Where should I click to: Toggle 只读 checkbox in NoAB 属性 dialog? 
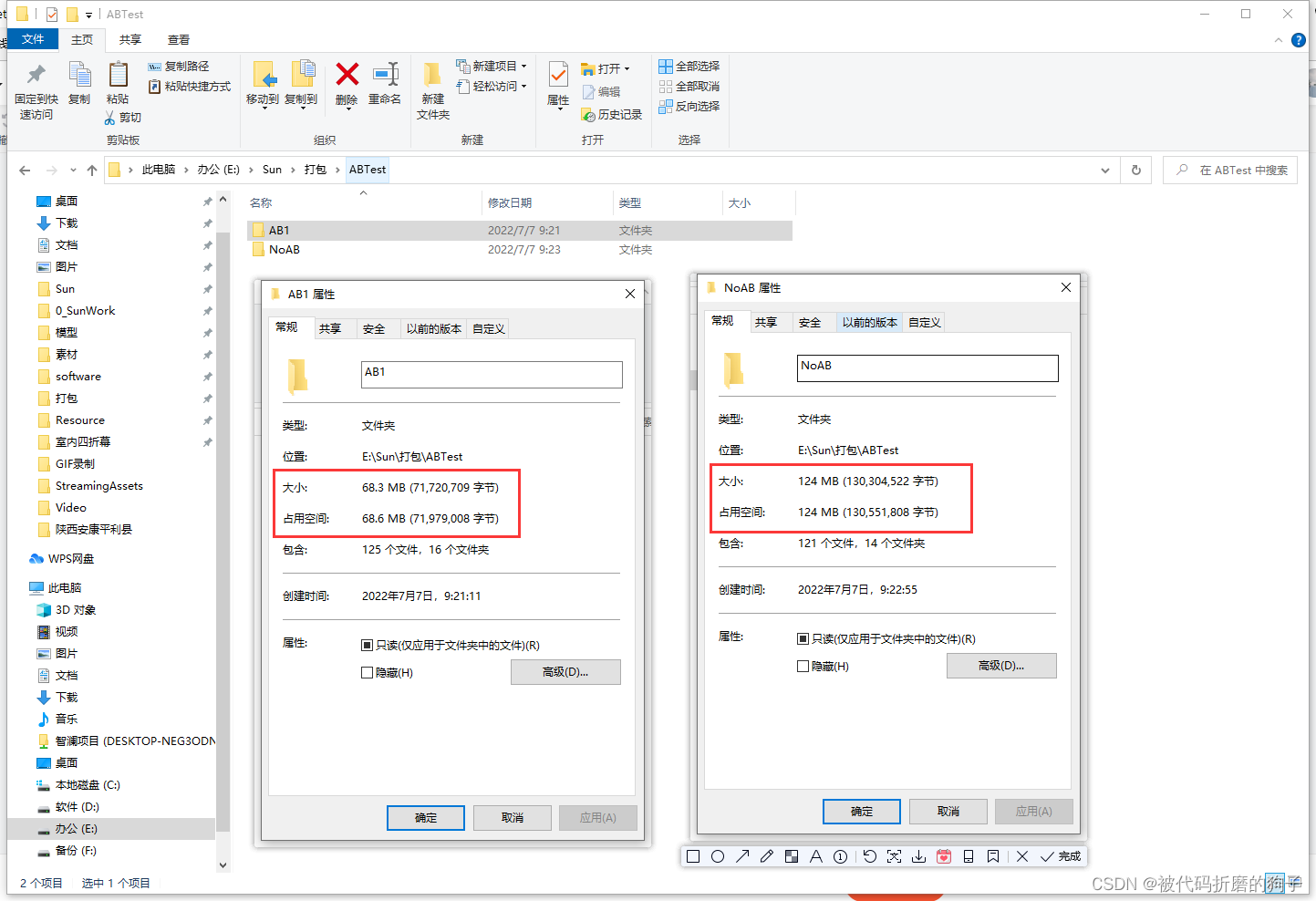(x=803, y=639)
